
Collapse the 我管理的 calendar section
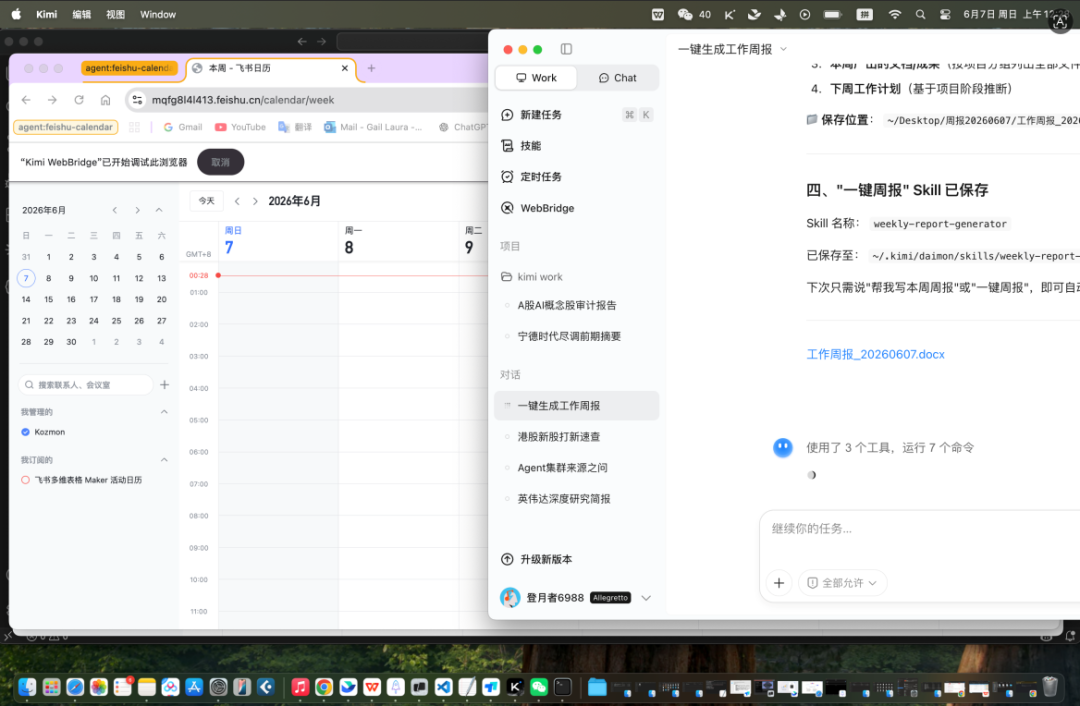164,412
